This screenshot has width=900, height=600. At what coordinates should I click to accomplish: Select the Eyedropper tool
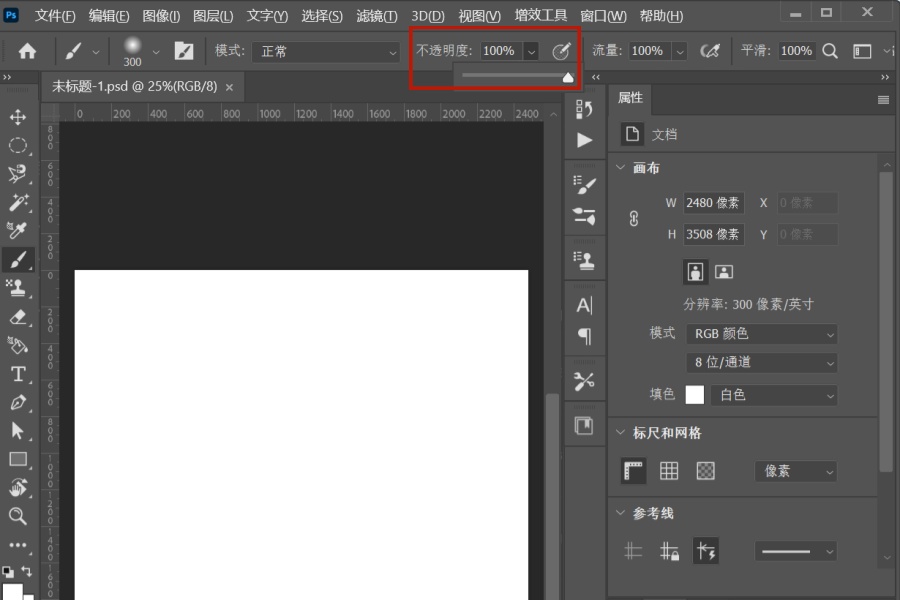(x=18, y=230)
